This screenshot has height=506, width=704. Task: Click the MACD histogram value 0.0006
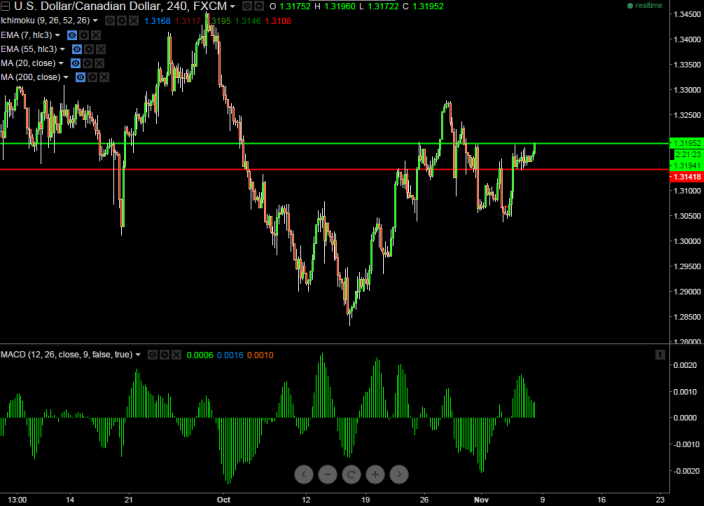(x=200, y=355)
